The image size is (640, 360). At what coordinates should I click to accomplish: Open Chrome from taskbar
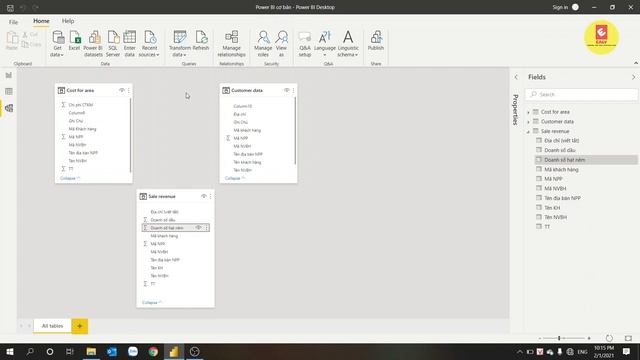click(153, 351)
